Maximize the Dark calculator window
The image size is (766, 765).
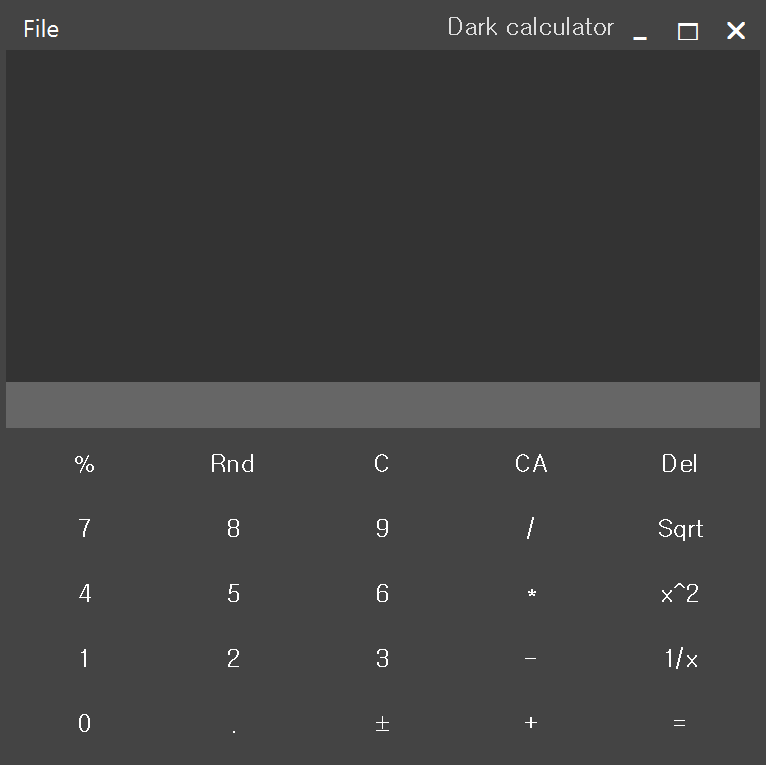(688, 31)
